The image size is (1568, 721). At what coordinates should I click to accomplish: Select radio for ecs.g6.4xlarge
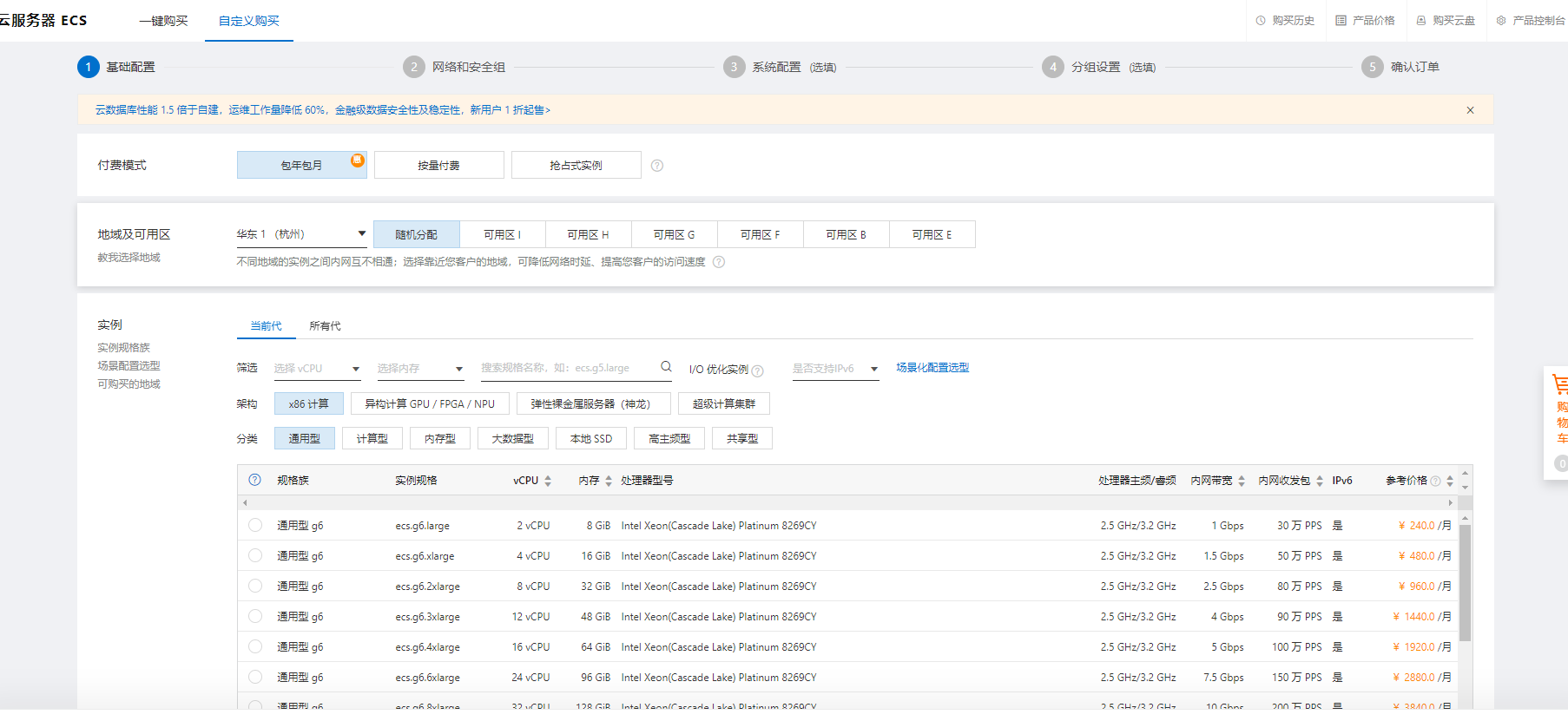tap(255, 646)
